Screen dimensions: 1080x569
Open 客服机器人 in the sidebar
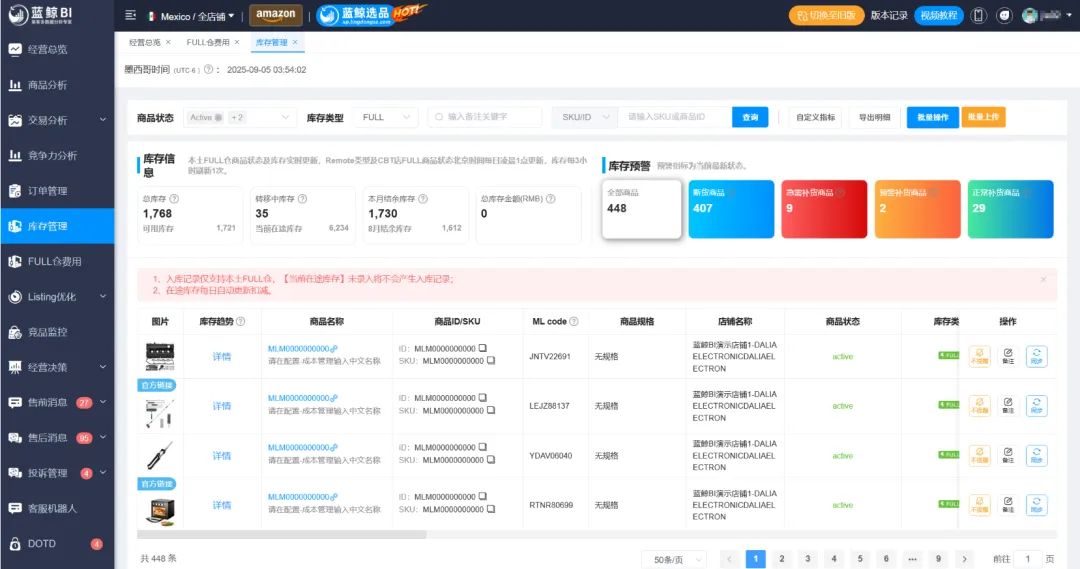pyautogui.click(x=57, y=508)
